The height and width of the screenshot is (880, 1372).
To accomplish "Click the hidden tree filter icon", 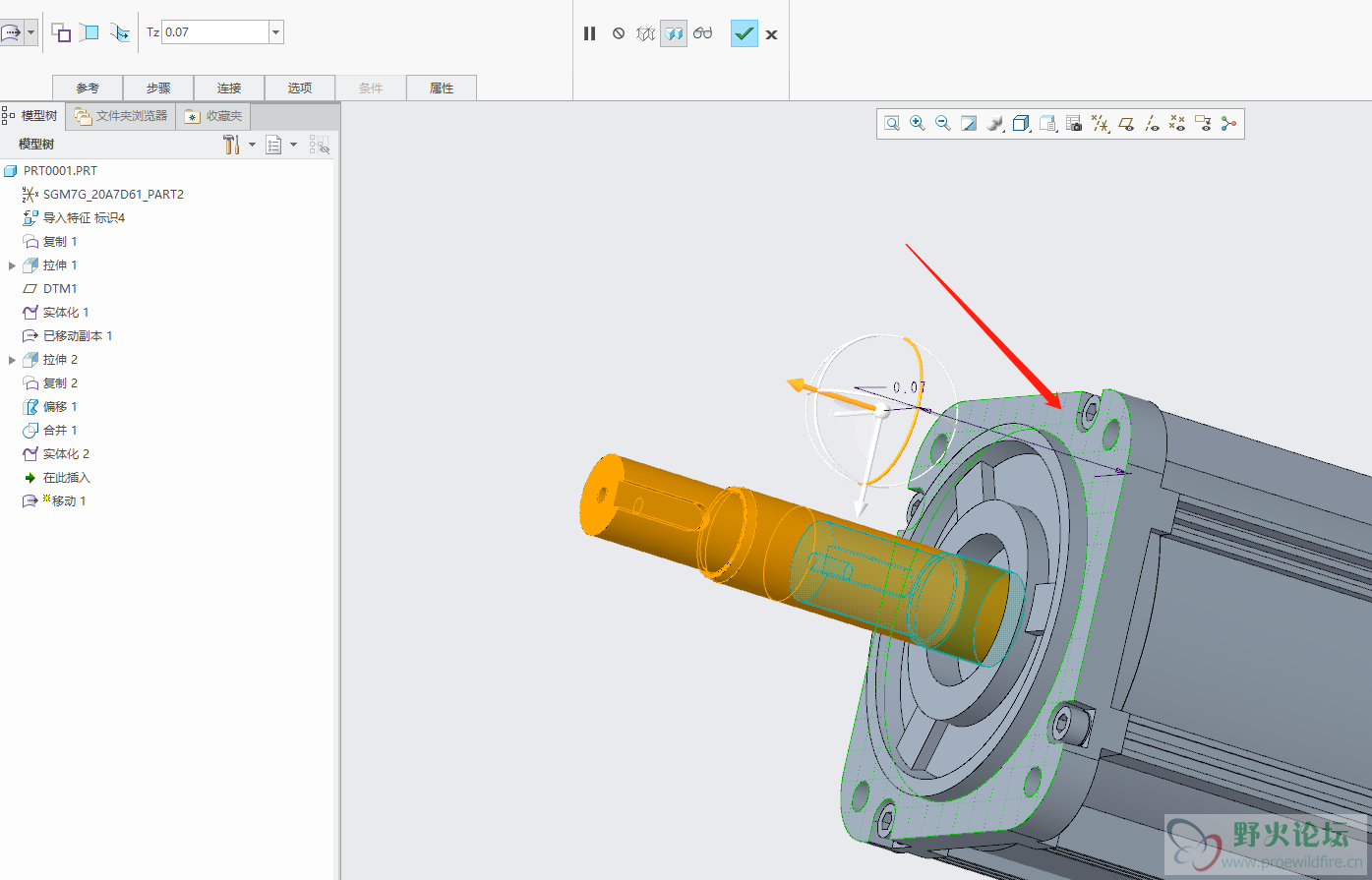I will tap(319, 145).
